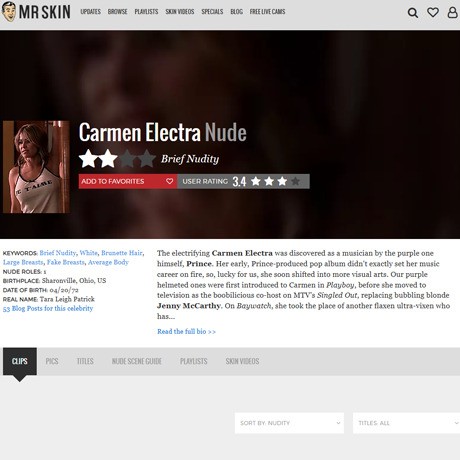Open the user account icon
The width and height of the screenshot is (460, 460).
[452, 12]
